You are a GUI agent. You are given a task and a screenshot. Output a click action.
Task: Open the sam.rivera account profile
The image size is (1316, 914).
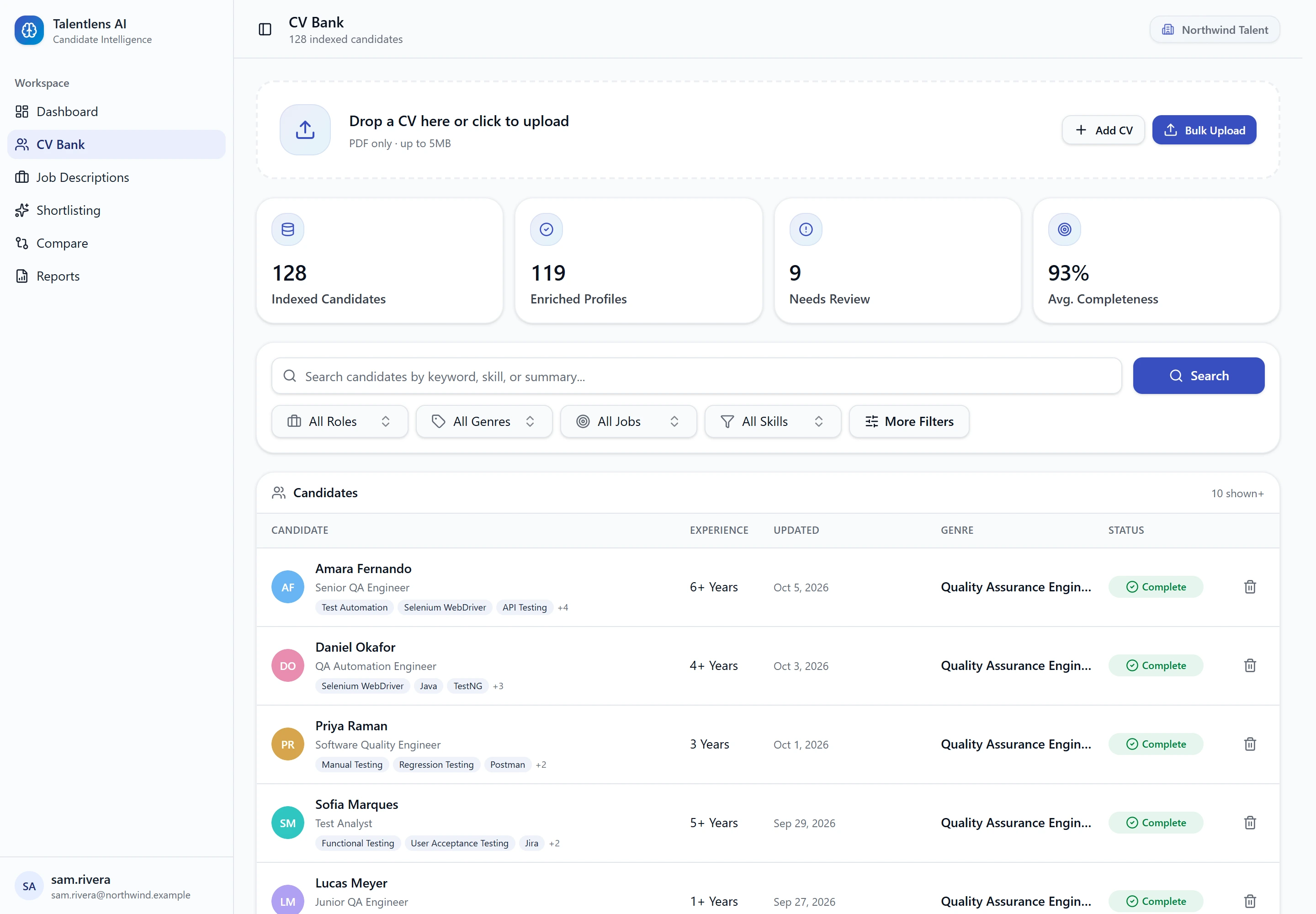point(116,887)
